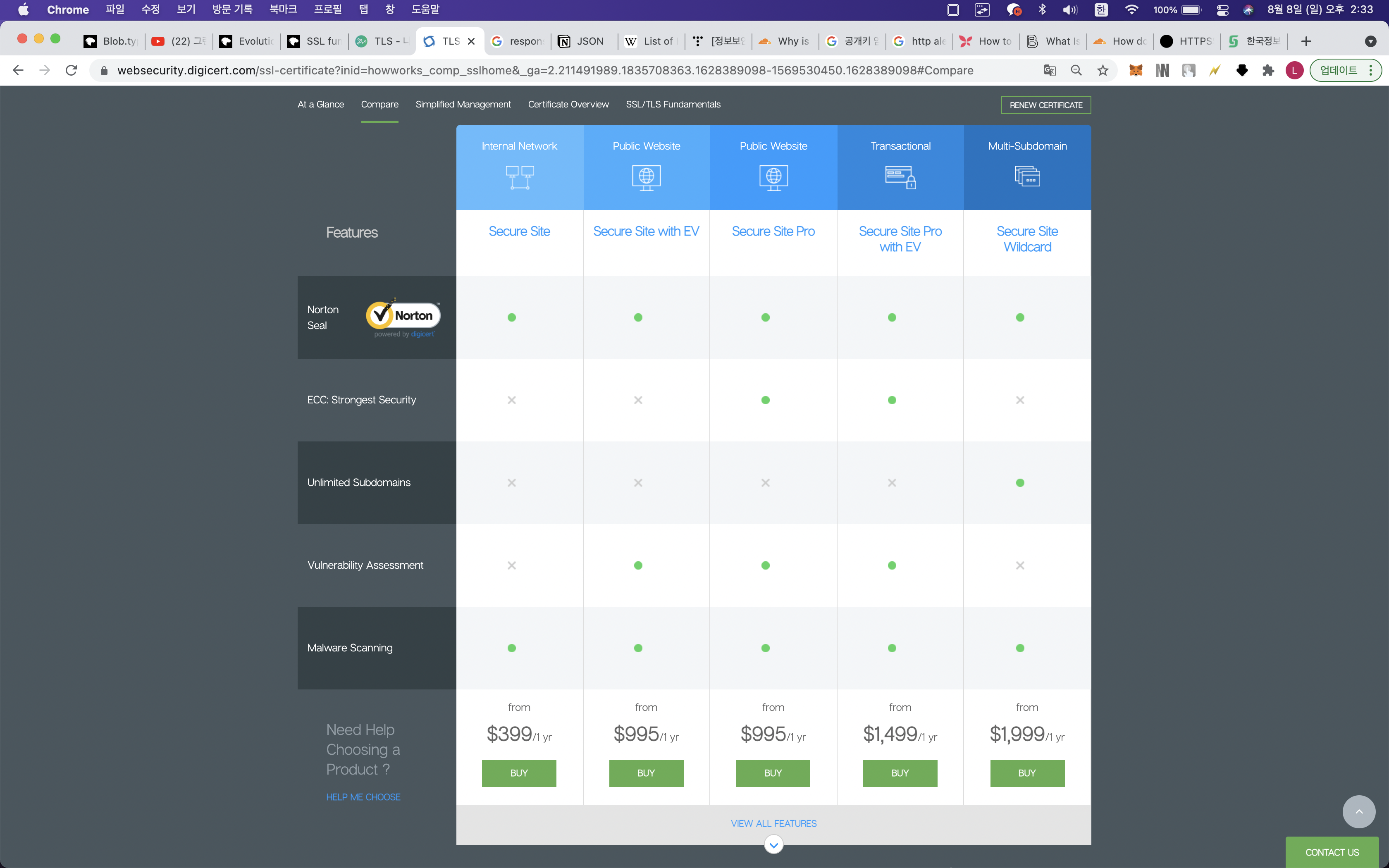
Task: Click the Internal Network column icon
Action: click(x=520, y=177)
